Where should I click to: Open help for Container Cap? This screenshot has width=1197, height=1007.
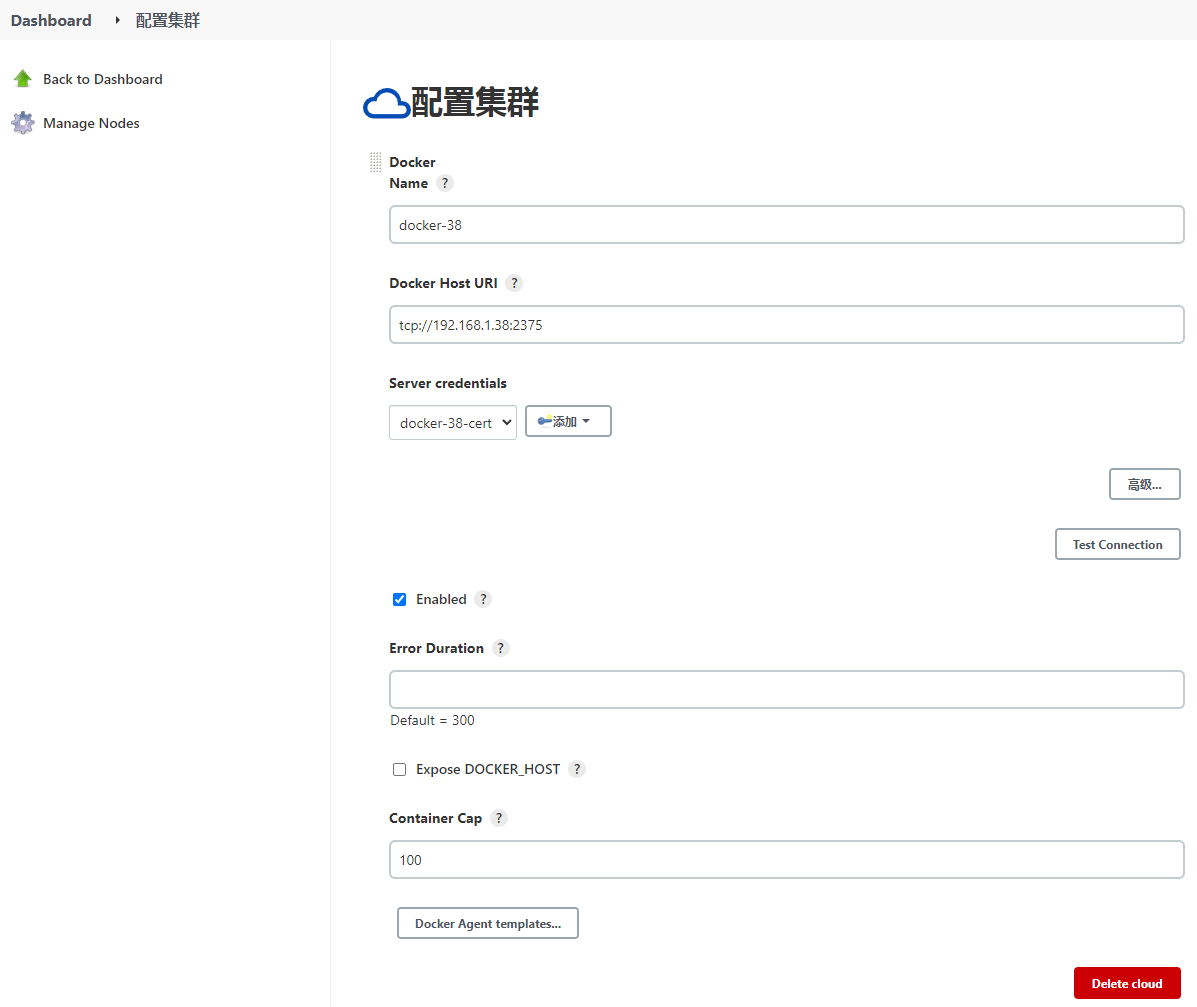point(499,818)
